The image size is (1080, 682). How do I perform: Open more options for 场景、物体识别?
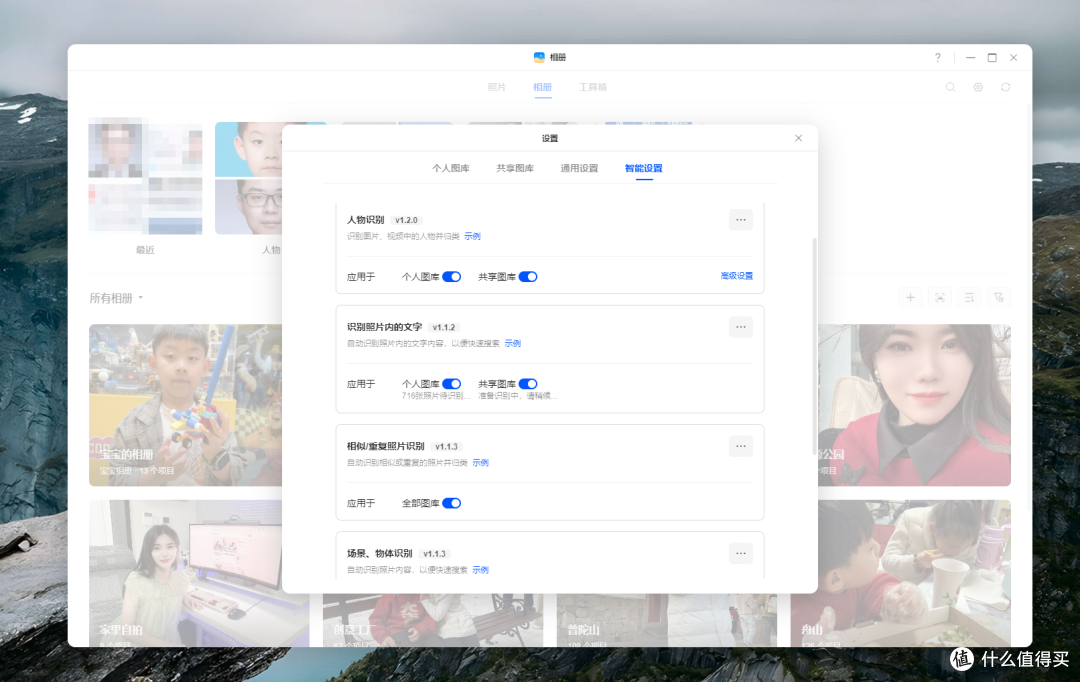pos(740,553)
